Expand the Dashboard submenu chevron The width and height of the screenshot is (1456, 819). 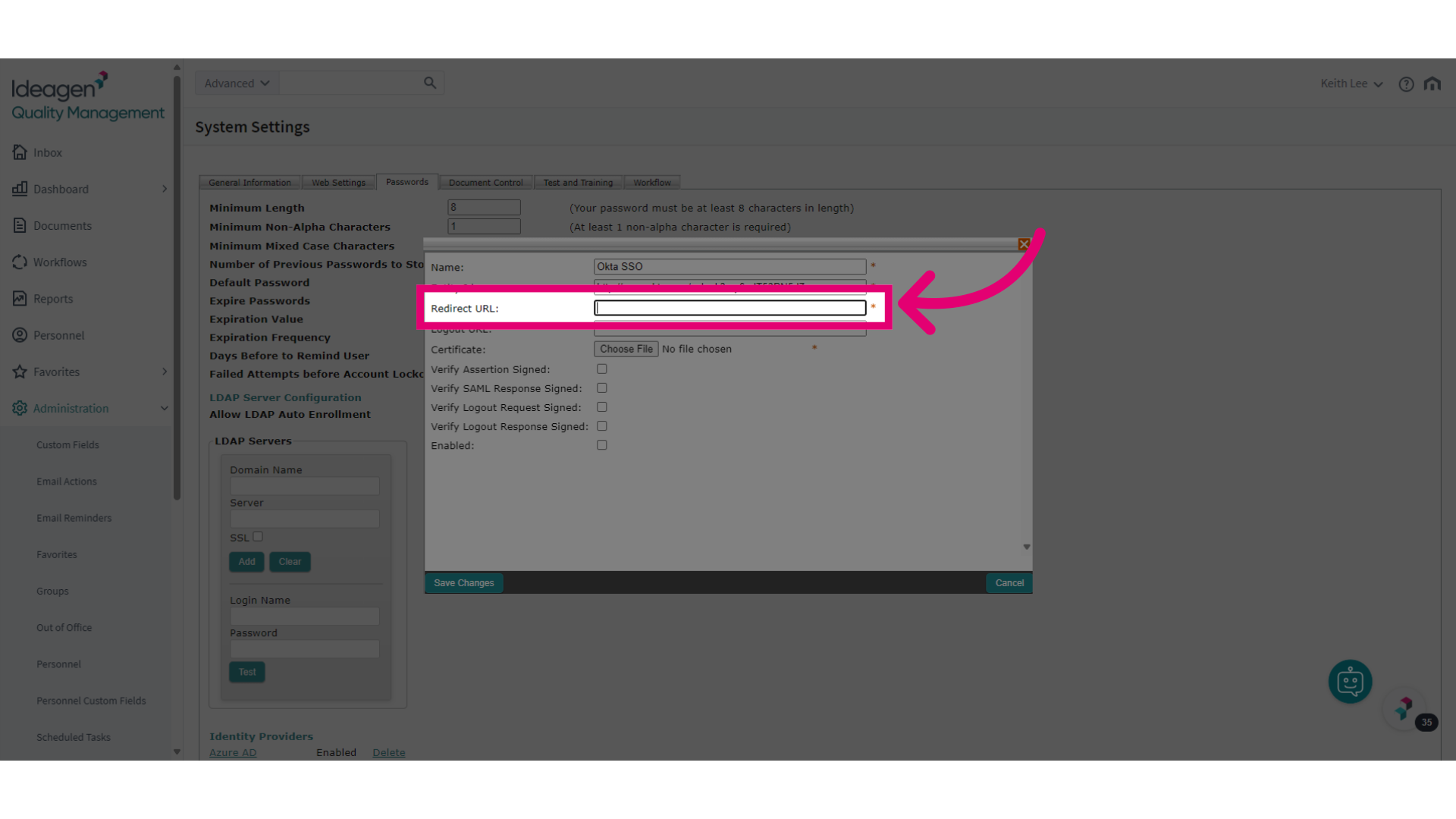(165, 189)
